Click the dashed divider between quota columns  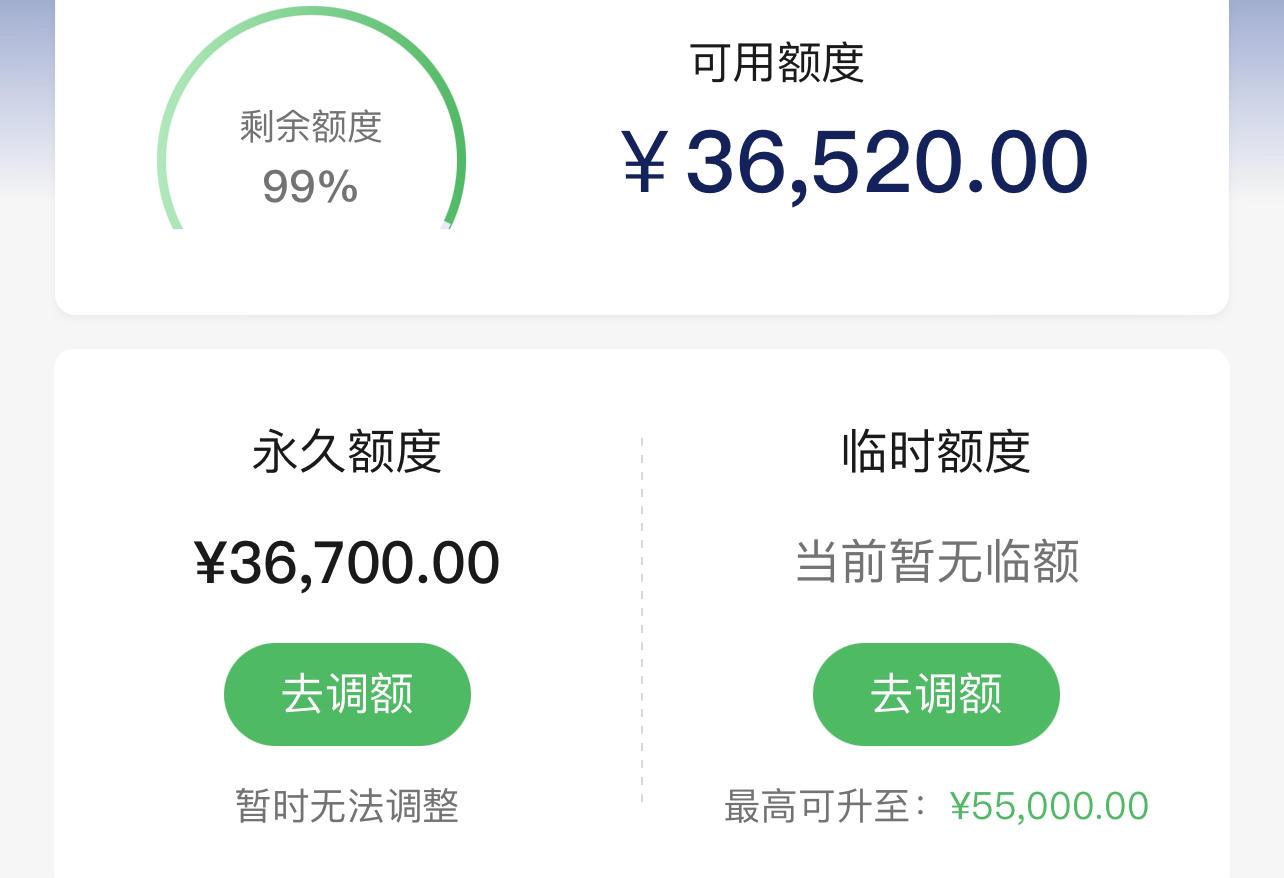642,620
